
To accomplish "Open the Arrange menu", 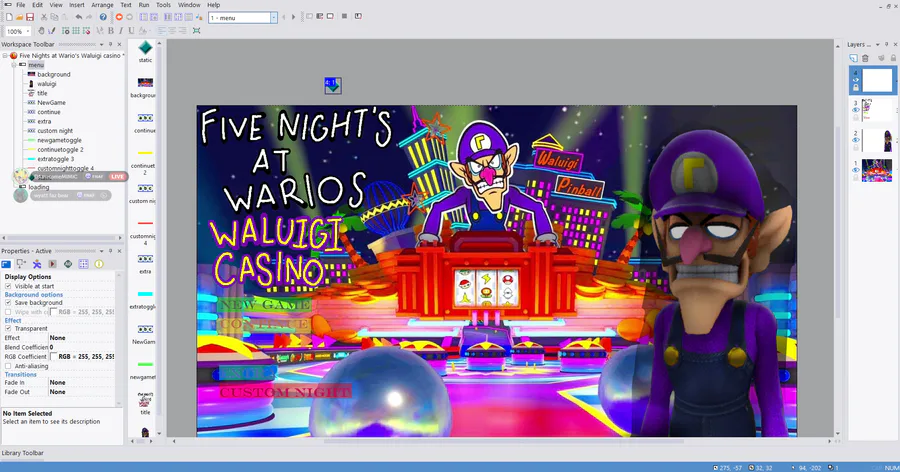I will click(102, 5).
